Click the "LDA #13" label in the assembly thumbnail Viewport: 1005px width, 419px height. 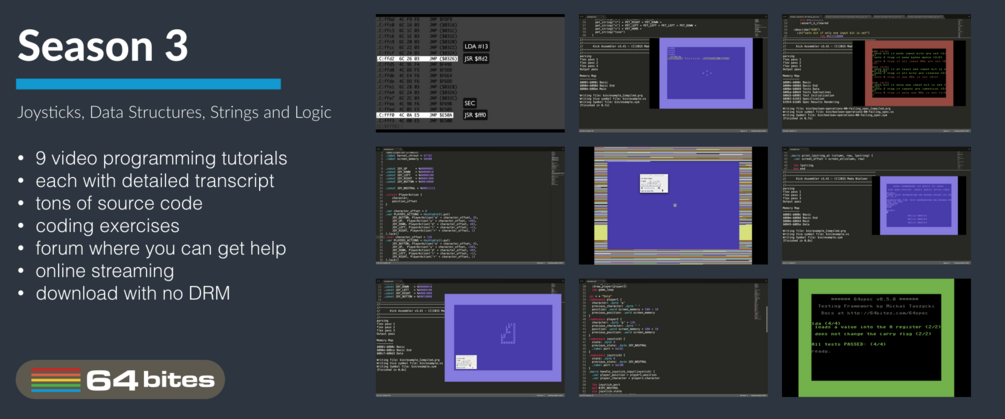476,46
